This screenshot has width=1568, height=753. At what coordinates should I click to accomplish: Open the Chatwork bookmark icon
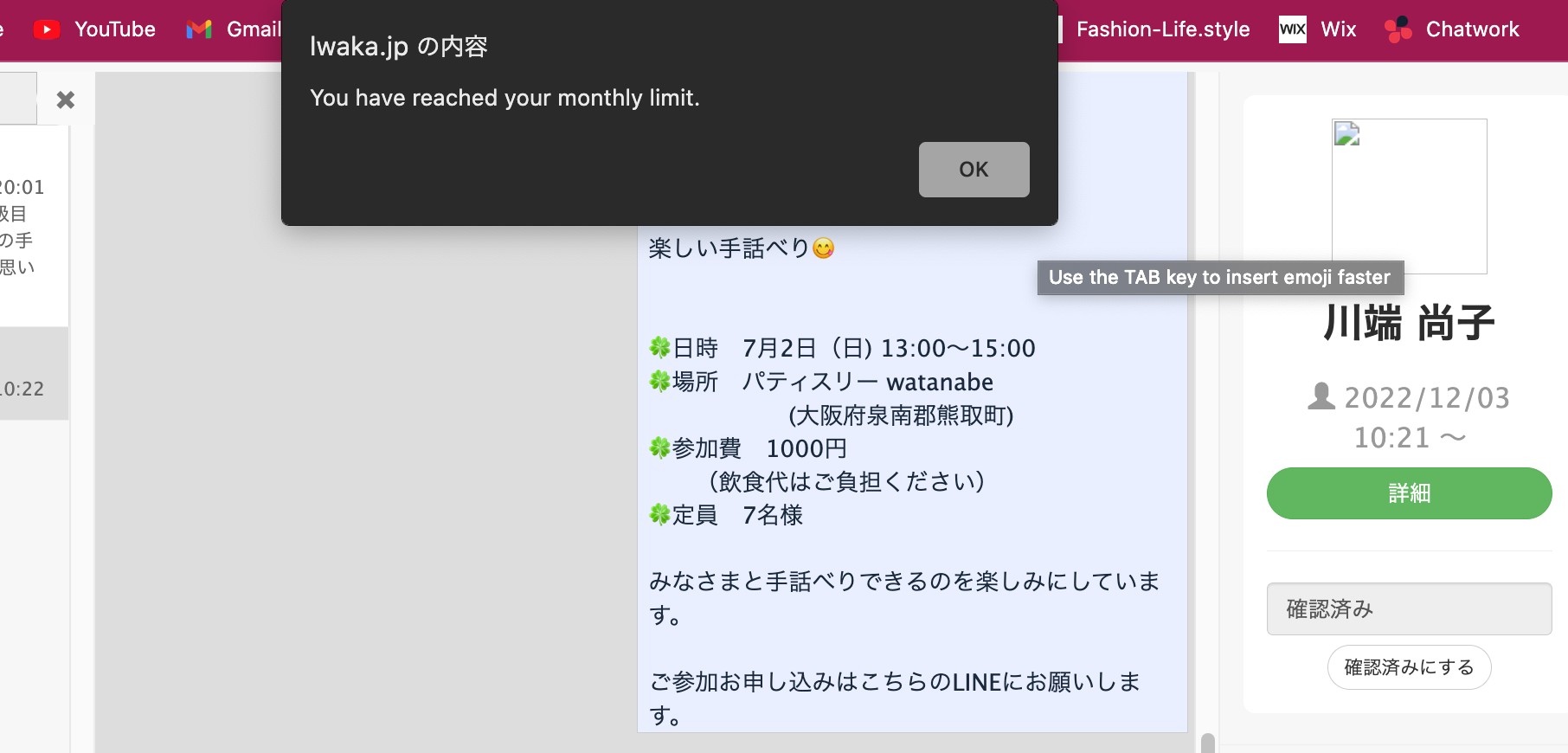(x=1398, y=29)
